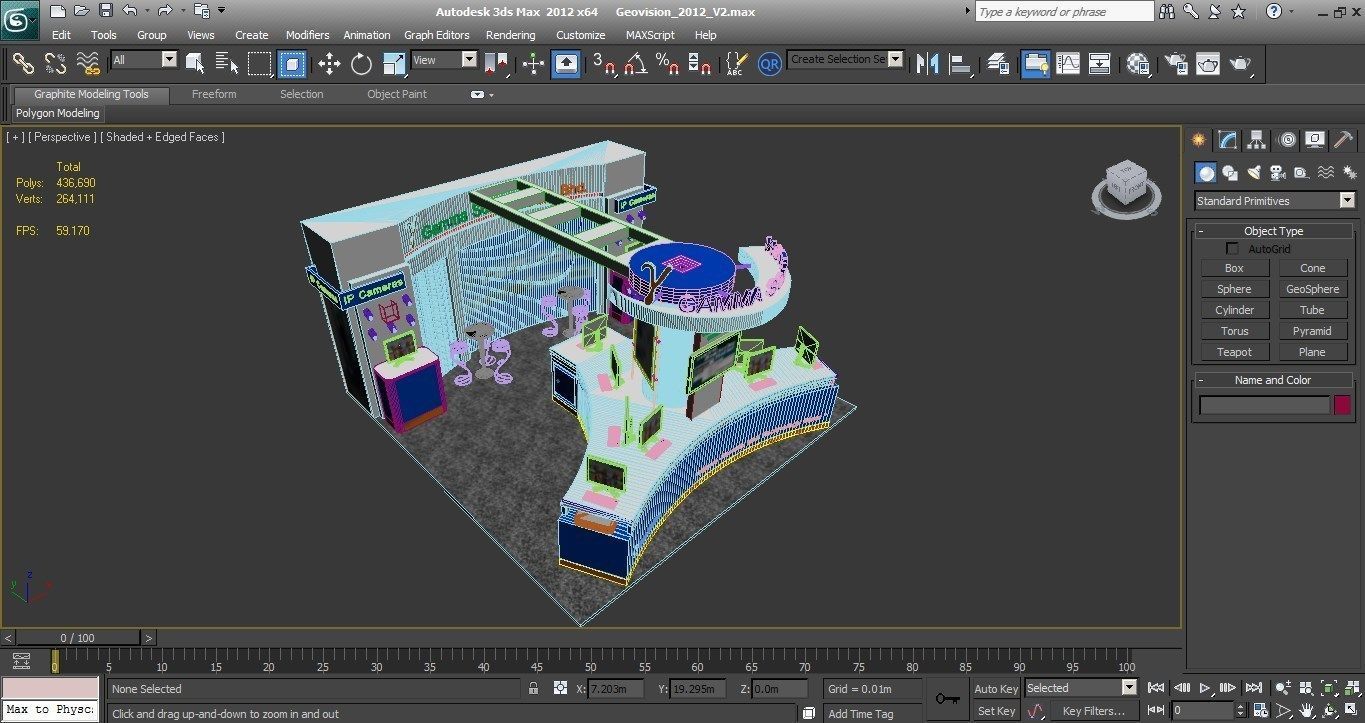Image resolution: width=1365 pixels, height=723 pixels.
Task: Open the Quick Access toolbar customize arrow
Action: (221, 11)
